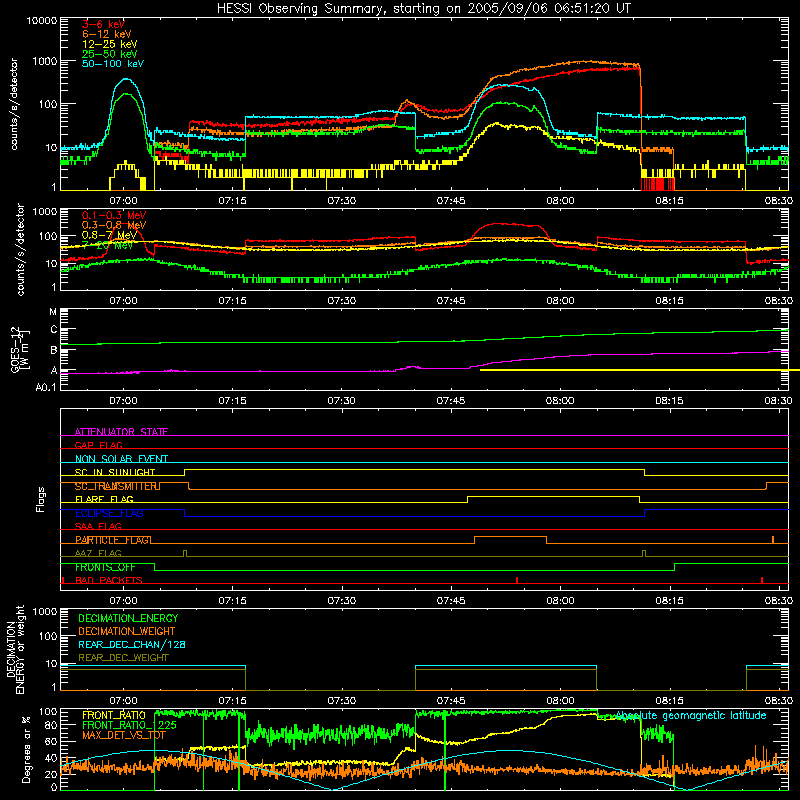Select the yellow '12-25 keV' legend label
This screenshot has height=800, width=800.
click(110, 44)
